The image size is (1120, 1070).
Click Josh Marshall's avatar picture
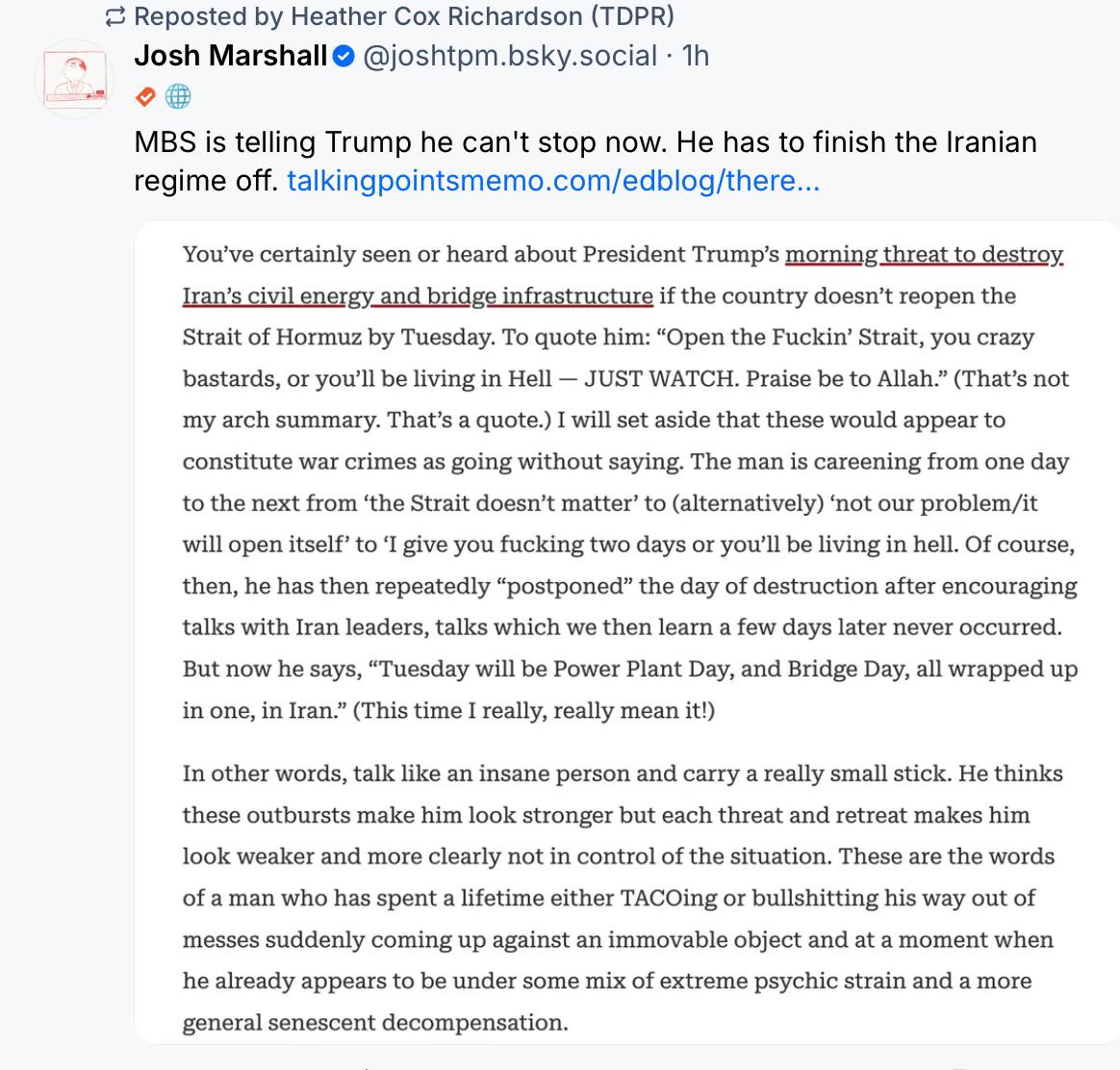75,79
